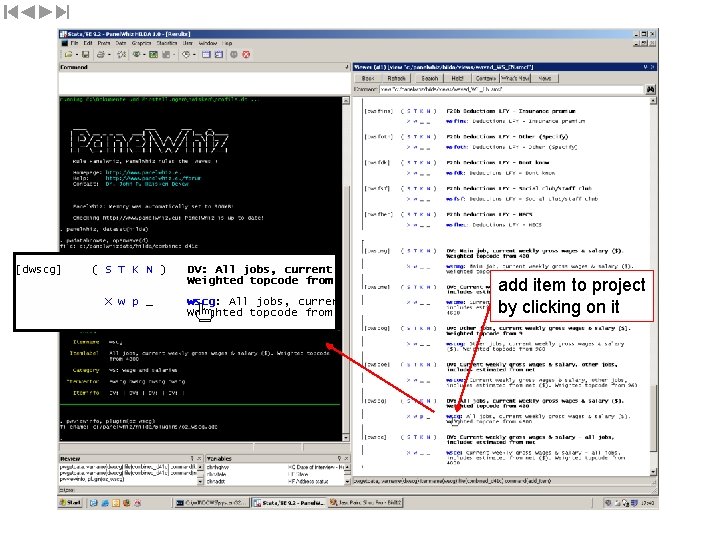
Task: Click the News button in Viewer
Action: tap(545, 79)
